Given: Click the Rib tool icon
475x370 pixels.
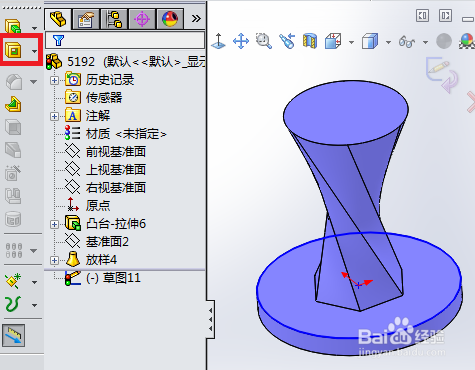Looking at the screenshot, I should point(13,104).
